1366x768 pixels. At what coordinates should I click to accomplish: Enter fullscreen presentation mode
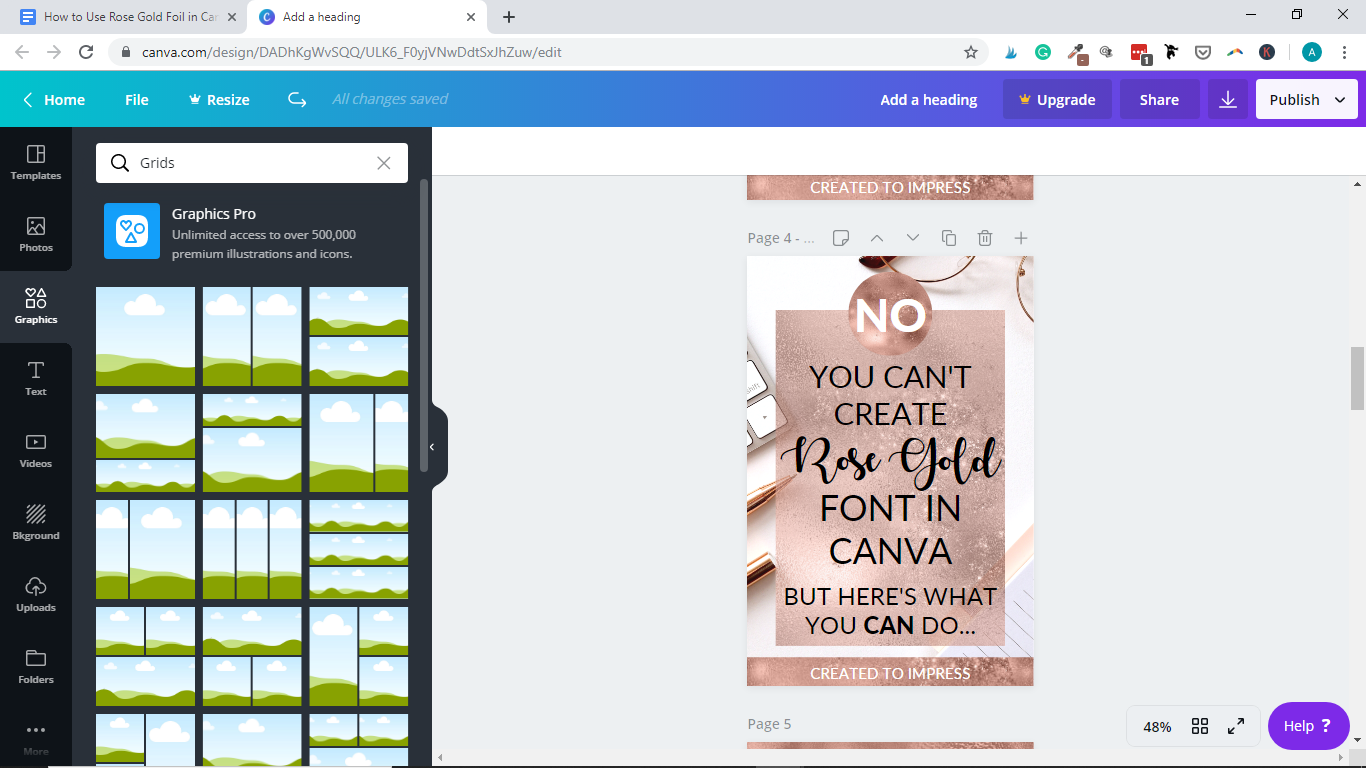1236,727
